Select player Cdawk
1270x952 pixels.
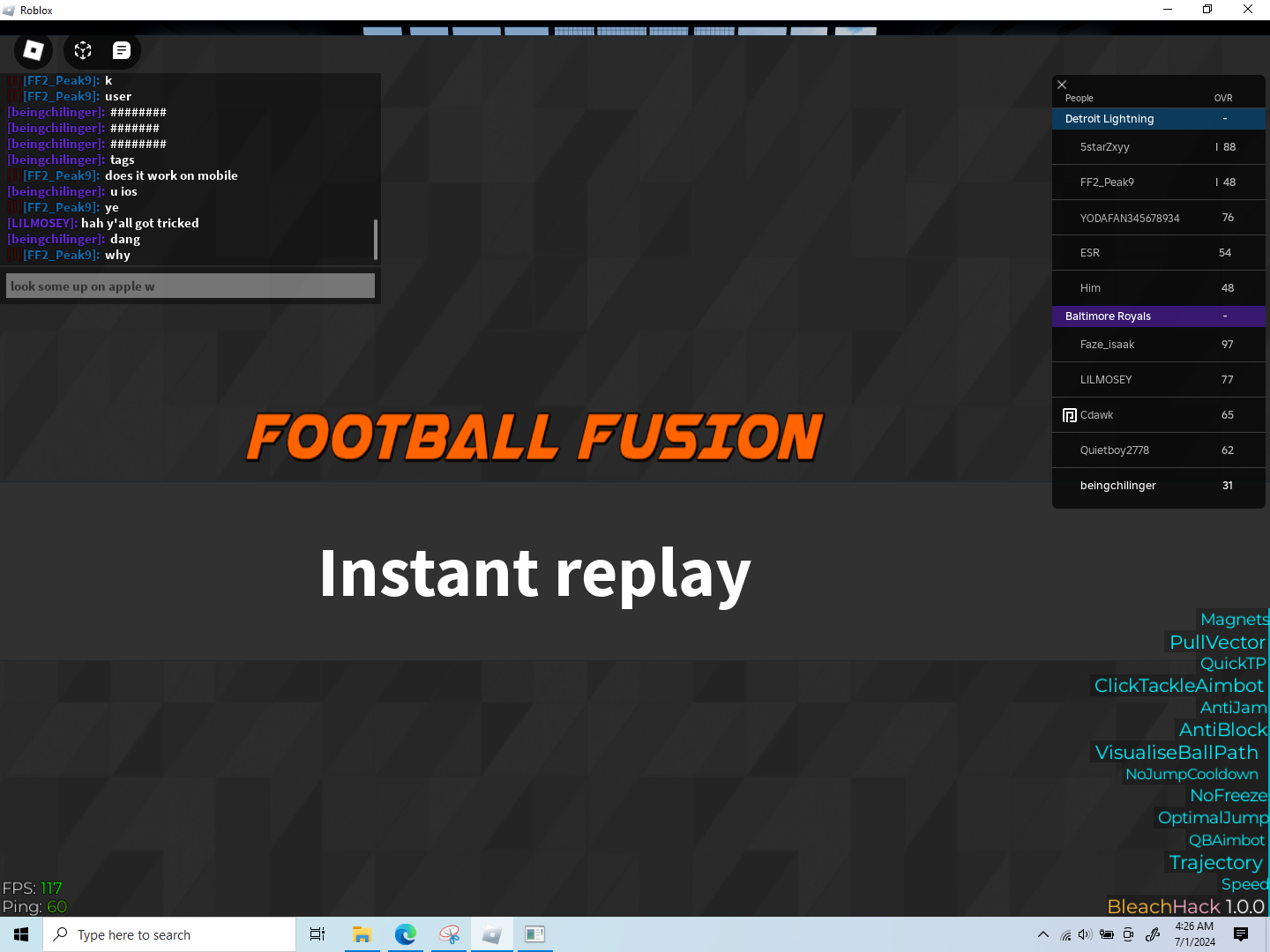coord(1159,415)
